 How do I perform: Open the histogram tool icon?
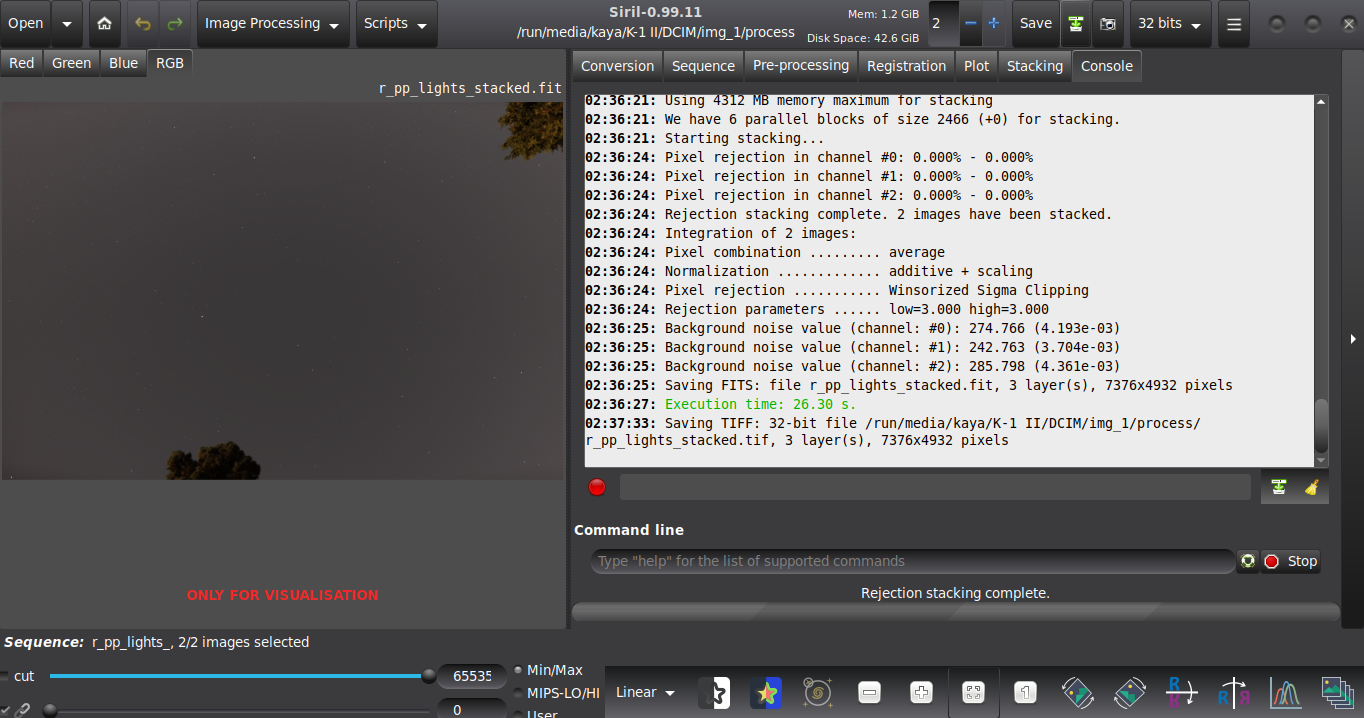(1285, 692)
